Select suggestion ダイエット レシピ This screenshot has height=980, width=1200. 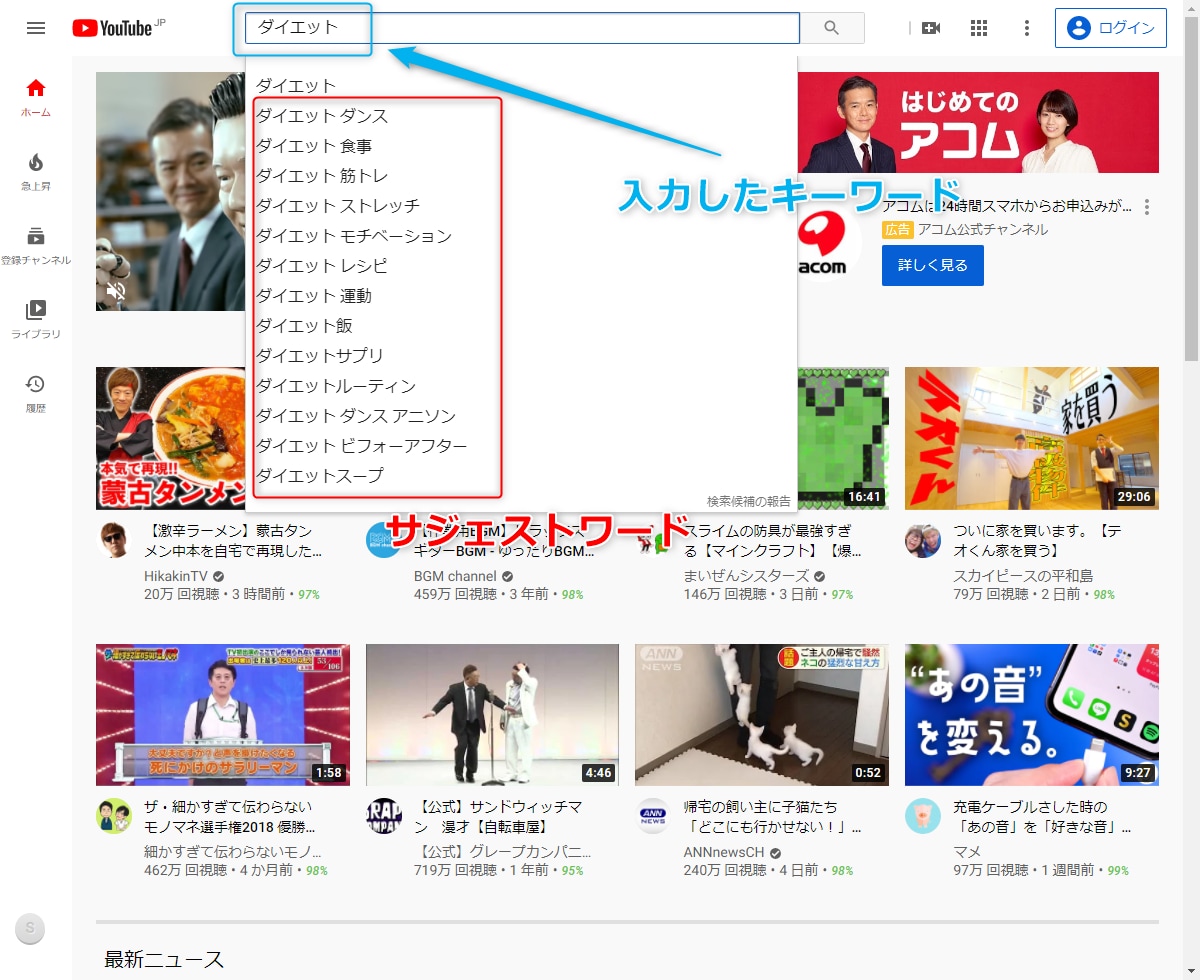click(521, 266)
